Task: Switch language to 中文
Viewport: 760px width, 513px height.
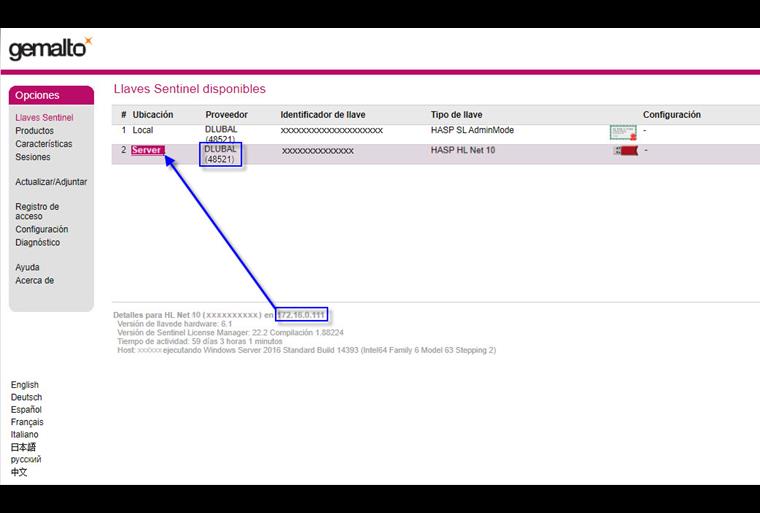Action: pyautogui.click(x=19, y=472)
